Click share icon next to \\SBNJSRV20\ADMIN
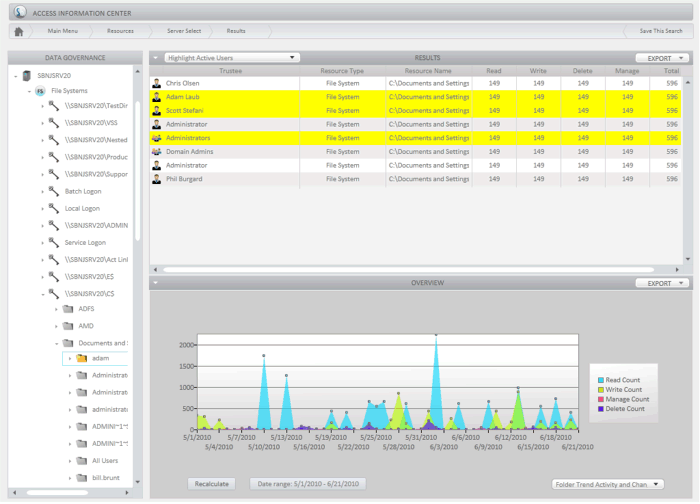The height and width of the screenshot is (504, 700). [x=54, y=225]
